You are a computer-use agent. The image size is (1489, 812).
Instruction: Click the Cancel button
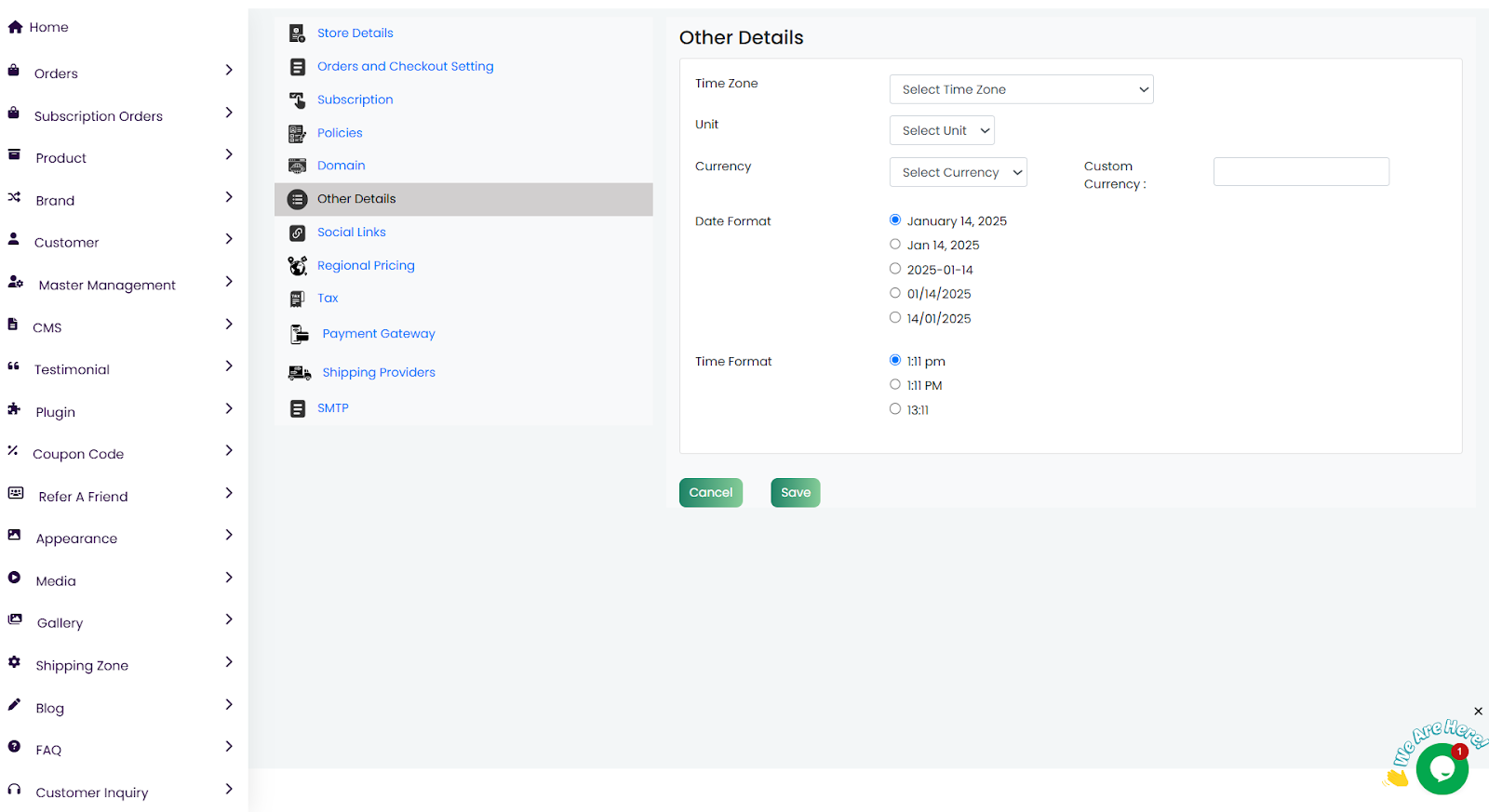(710, 492)
